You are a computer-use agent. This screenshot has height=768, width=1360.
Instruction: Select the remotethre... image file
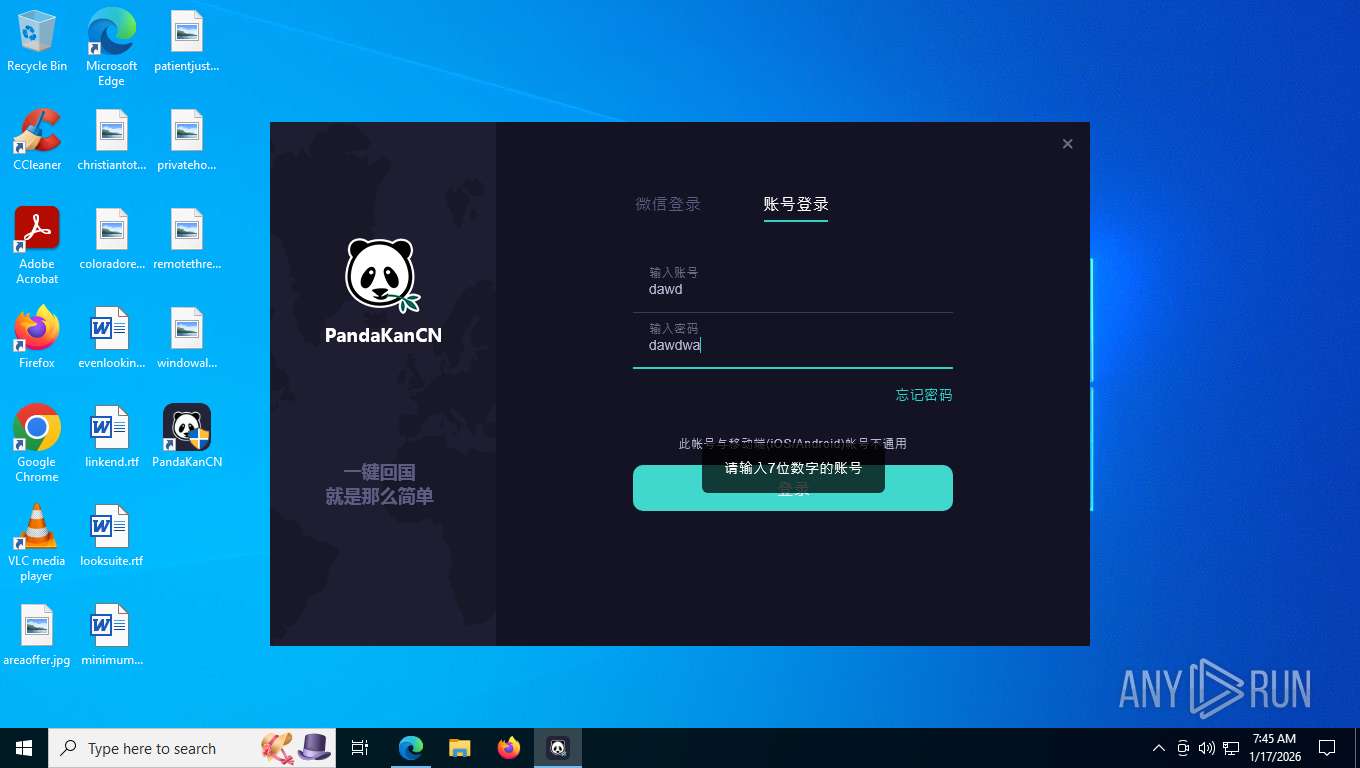pyautogui.click(x=187, y=239)
